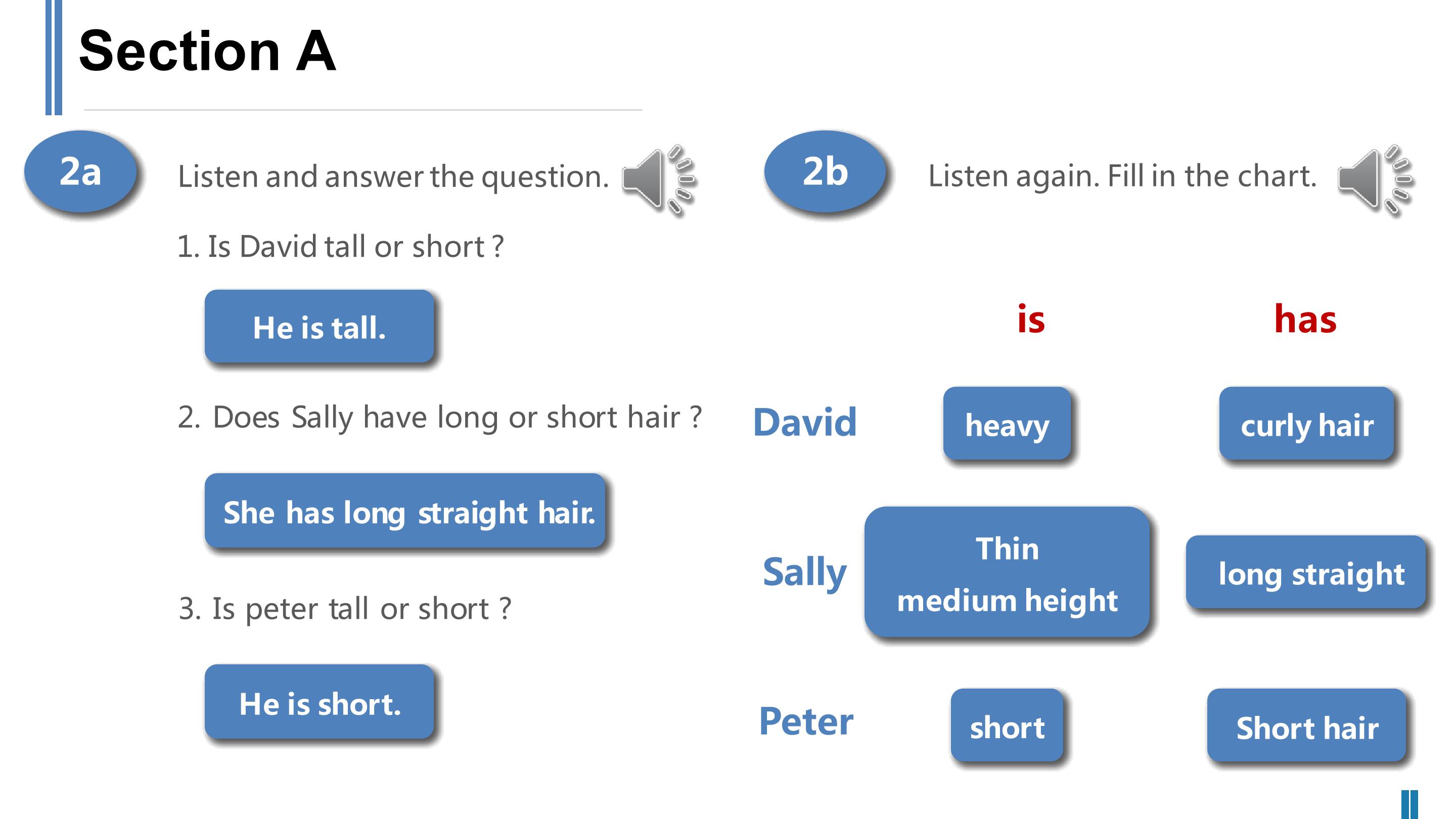This screenshot has width=1456, height=819.
Task: Click David's "curly hair" chart box
Action: [x=1306, y=424]
